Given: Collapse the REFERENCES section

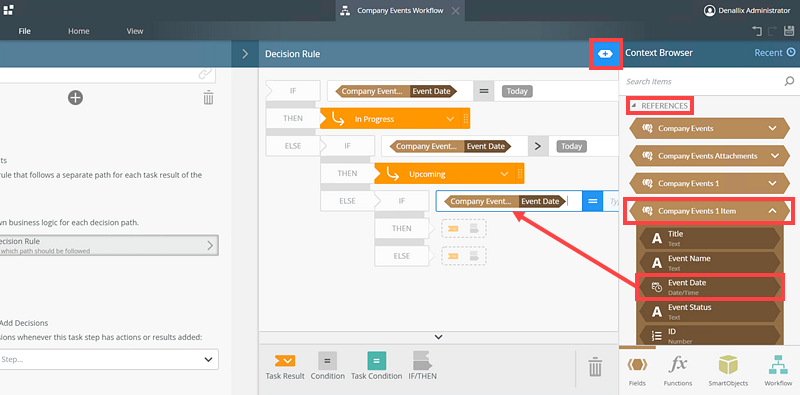Looking at the screenshot, I should point(634,106).
